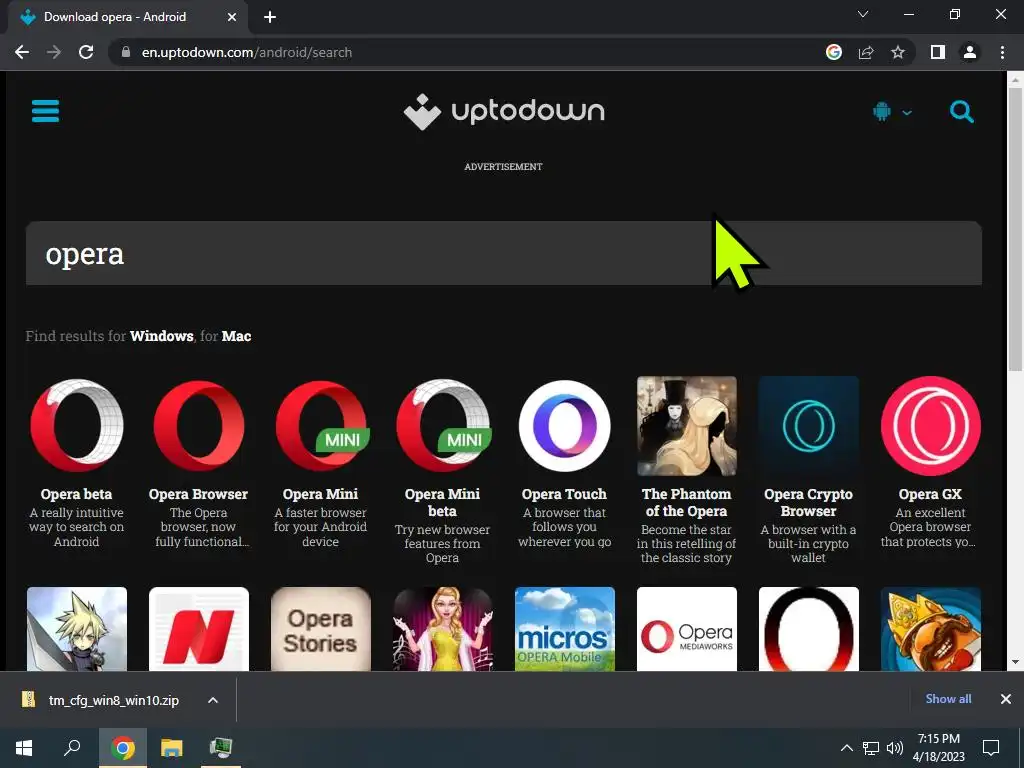Expand tm_cfg_win8_win10.zip download options chevron

click(x=213, y=700)
